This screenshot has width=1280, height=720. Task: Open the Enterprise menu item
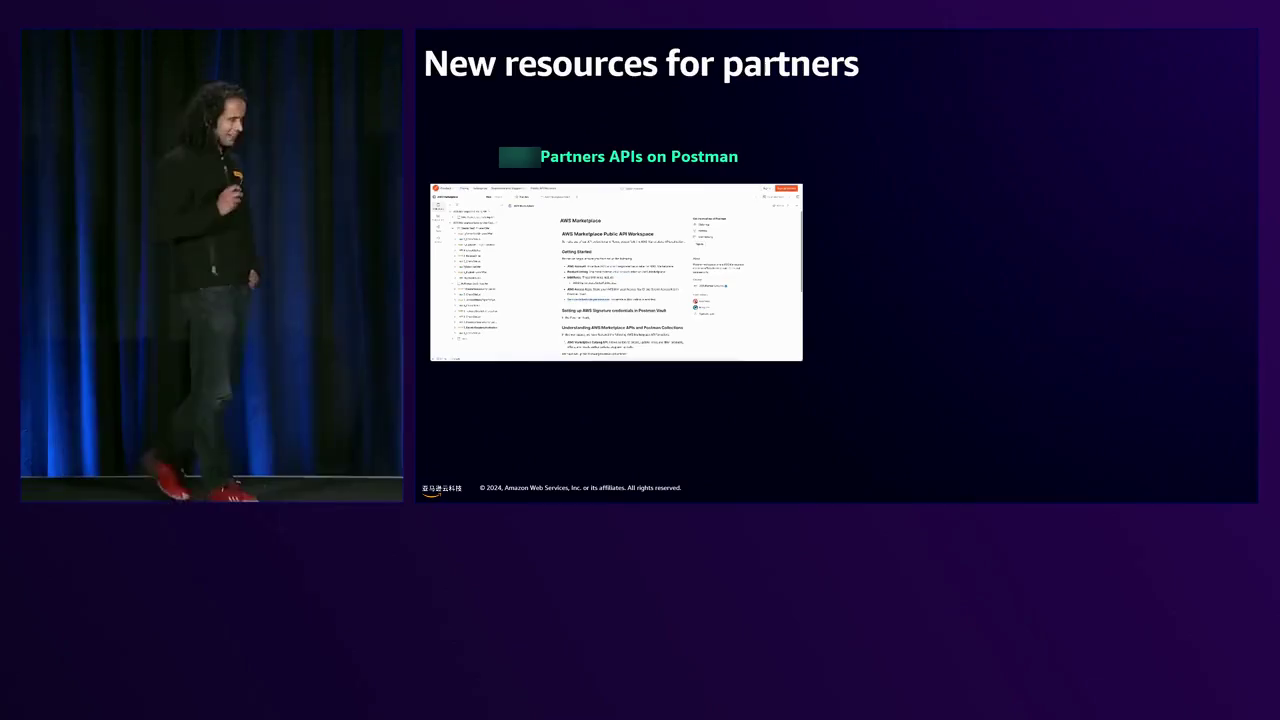[x=480, y=188]
